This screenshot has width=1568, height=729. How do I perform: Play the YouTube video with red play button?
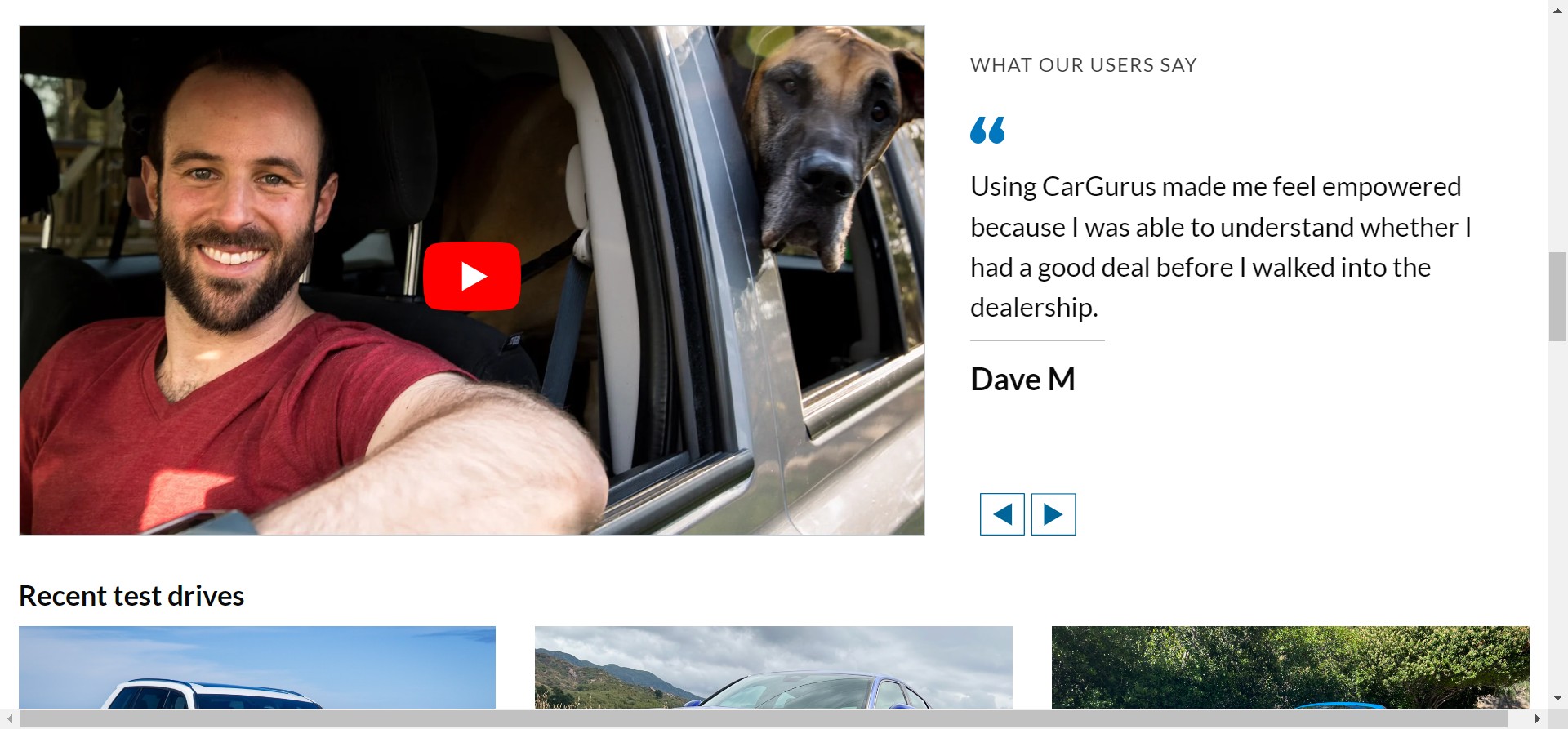pyautogui.click(x=471, y=276)
